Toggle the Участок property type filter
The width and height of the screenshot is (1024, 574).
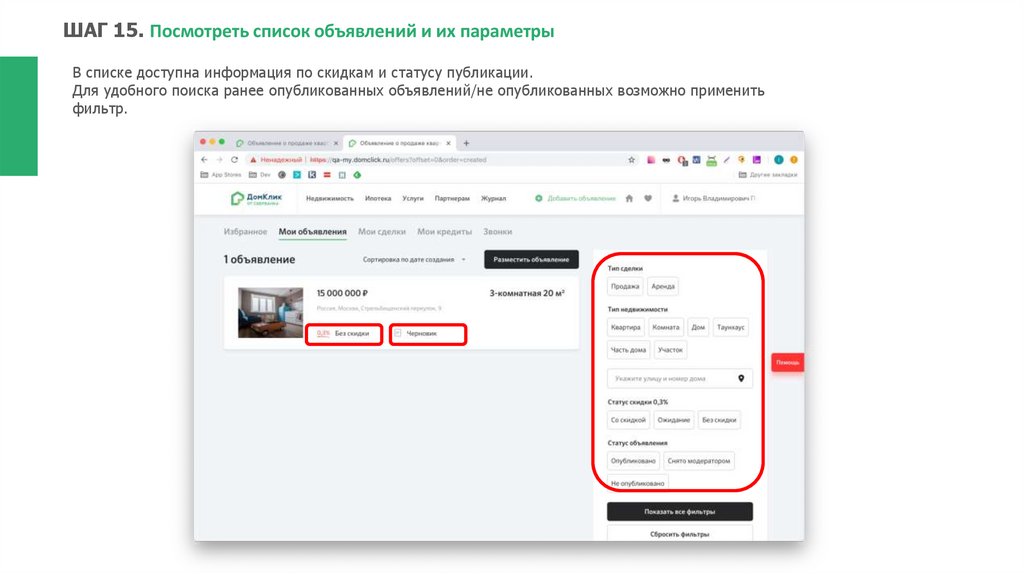point(670,350)
